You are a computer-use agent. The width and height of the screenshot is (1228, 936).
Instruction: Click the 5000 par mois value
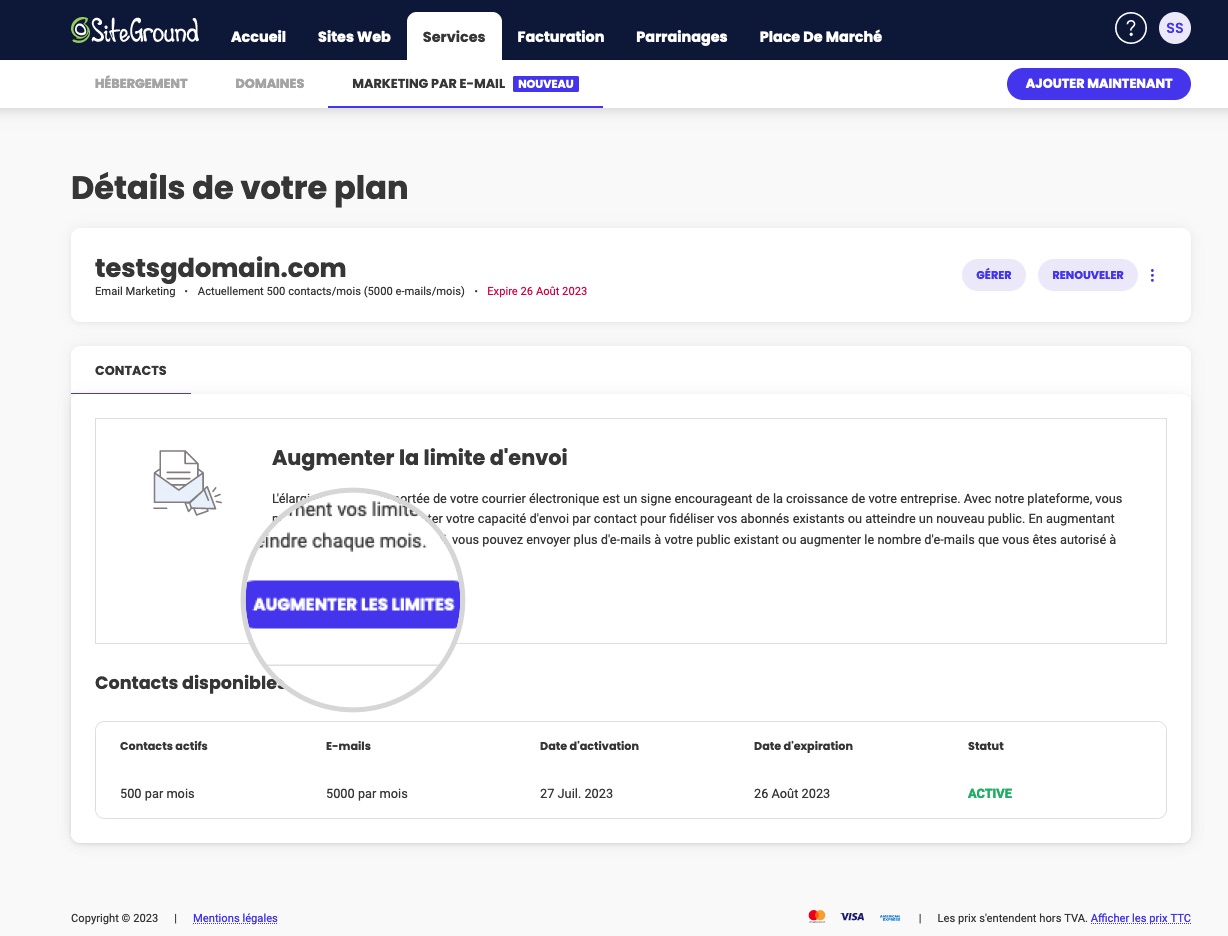click(x=367, y=794)
